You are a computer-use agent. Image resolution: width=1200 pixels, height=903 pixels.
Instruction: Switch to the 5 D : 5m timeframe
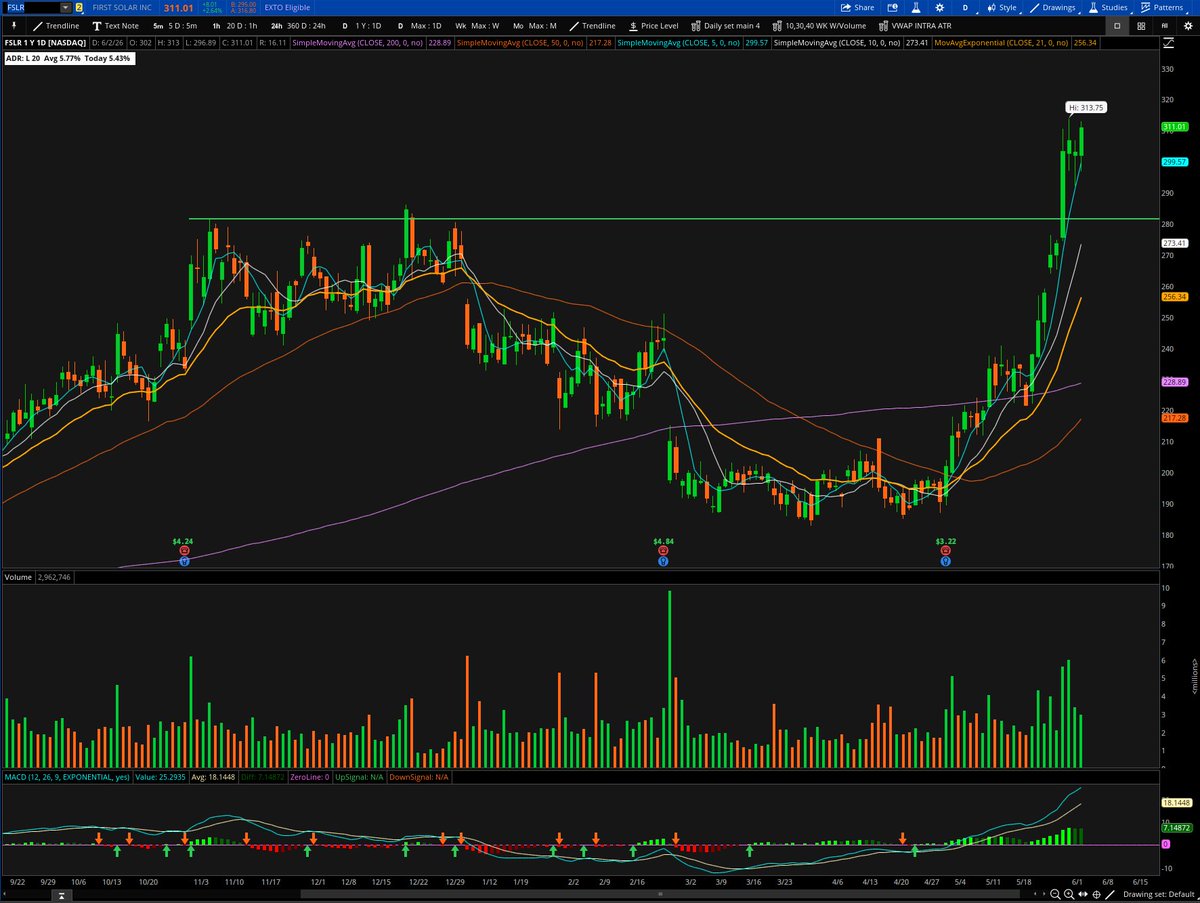pos(176,25)
